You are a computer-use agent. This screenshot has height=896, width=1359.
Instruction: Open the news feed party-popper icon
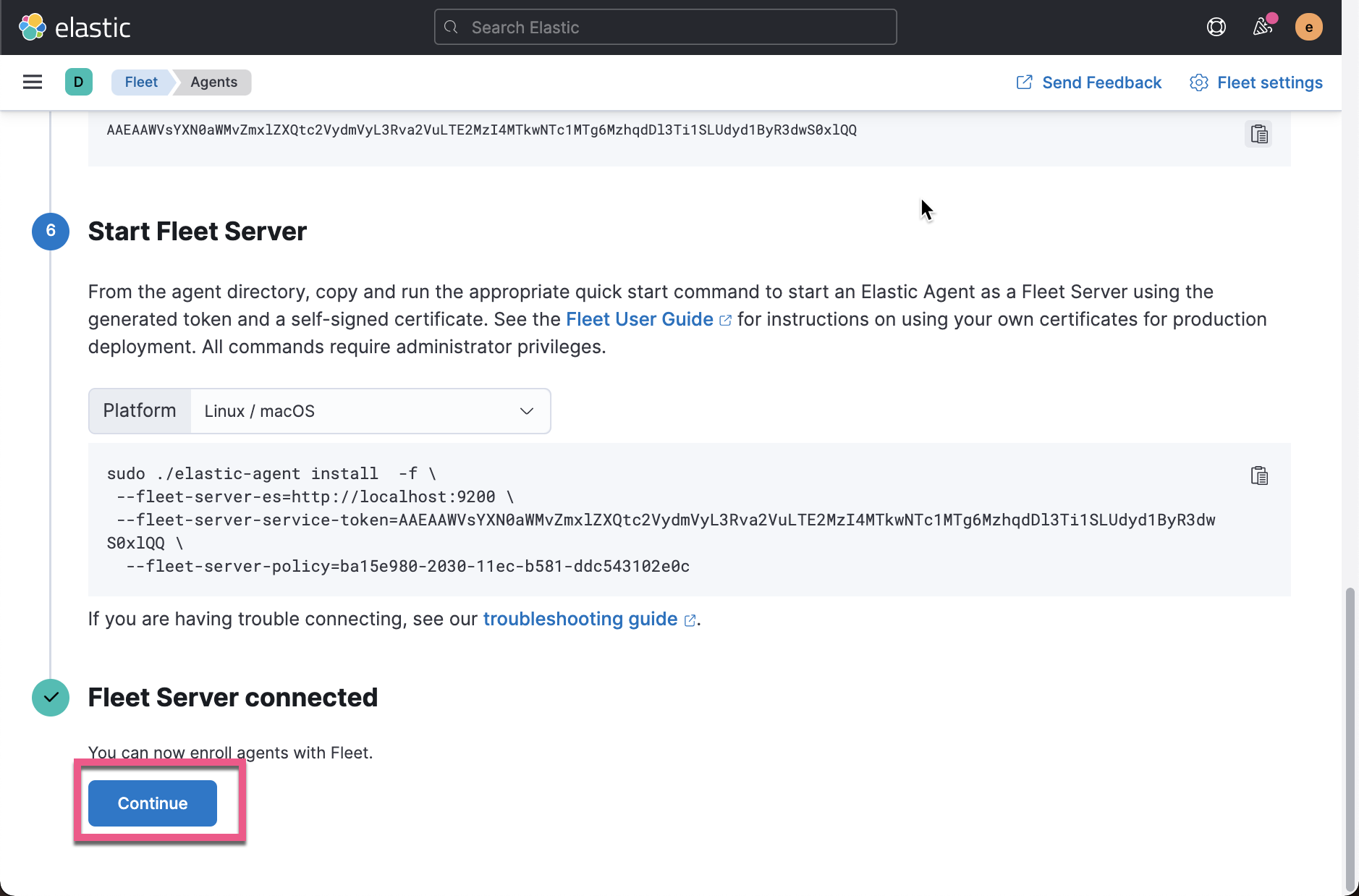1263,27
